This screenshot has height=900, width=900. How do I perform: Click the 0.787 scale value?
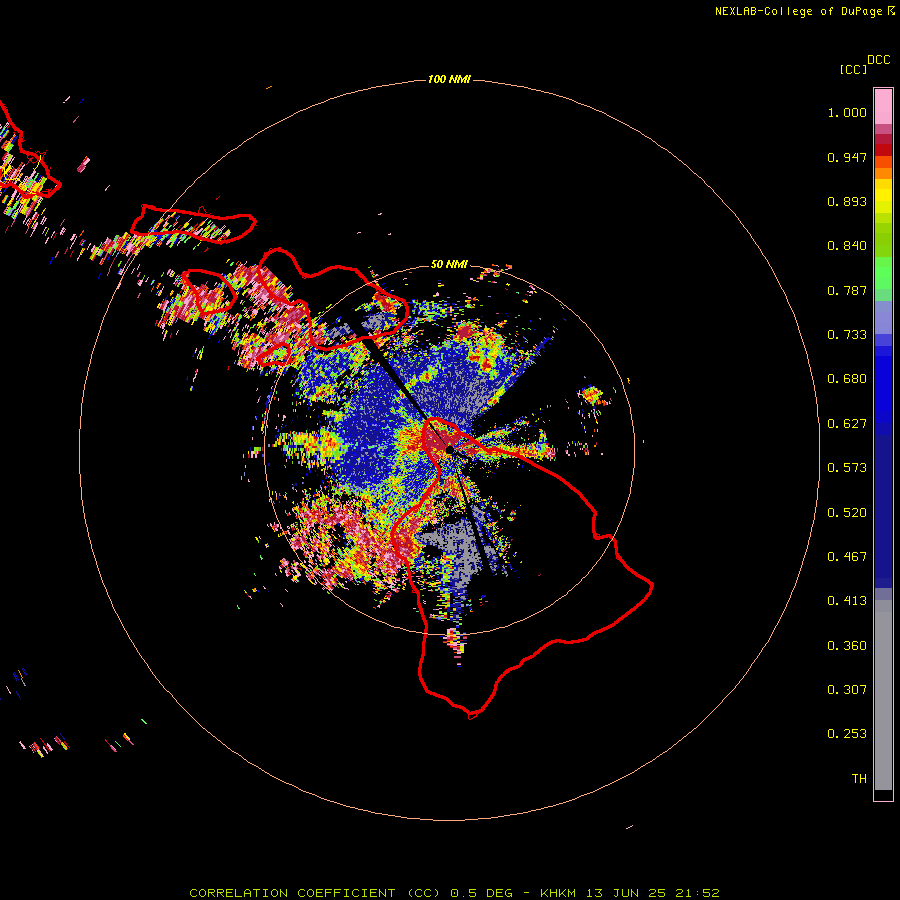coord(847,290)
